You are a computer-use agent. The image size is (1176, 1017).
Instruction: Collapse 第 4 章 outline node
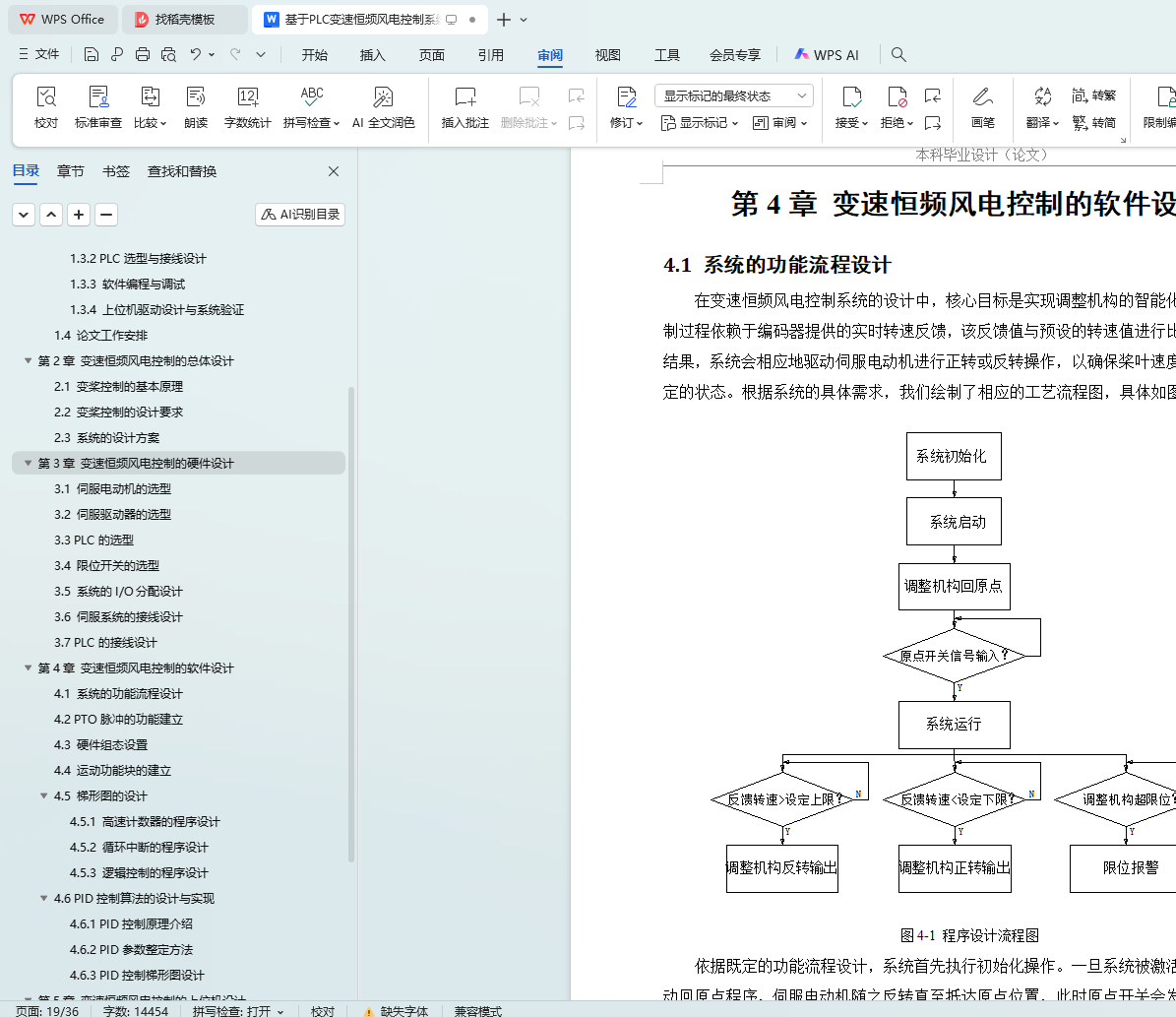click(x=28, y=668)
